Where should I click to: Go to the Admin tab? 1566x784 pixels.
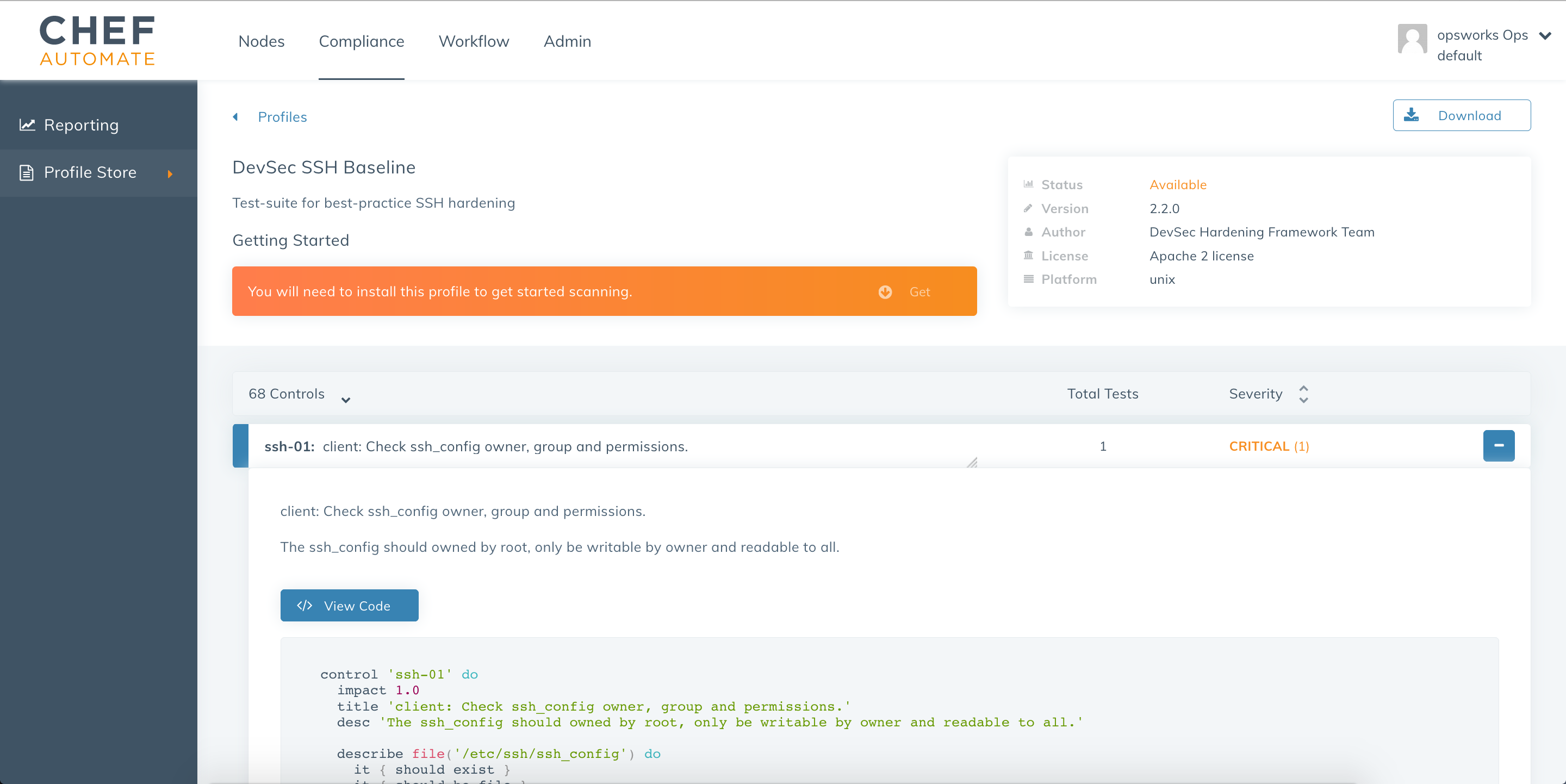coord(567,41)
